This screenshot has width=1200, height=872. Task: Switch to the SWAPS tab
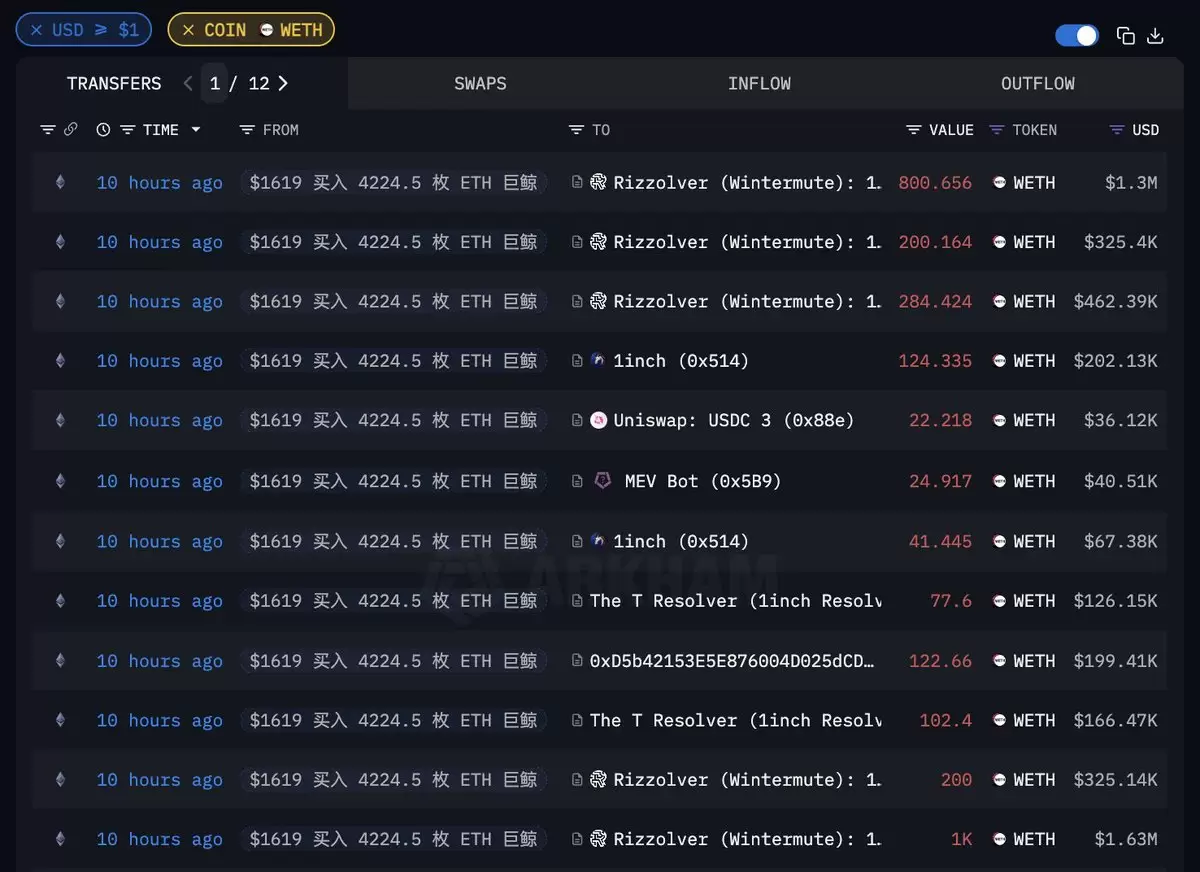pyautogui.click(x=480, y=84)
